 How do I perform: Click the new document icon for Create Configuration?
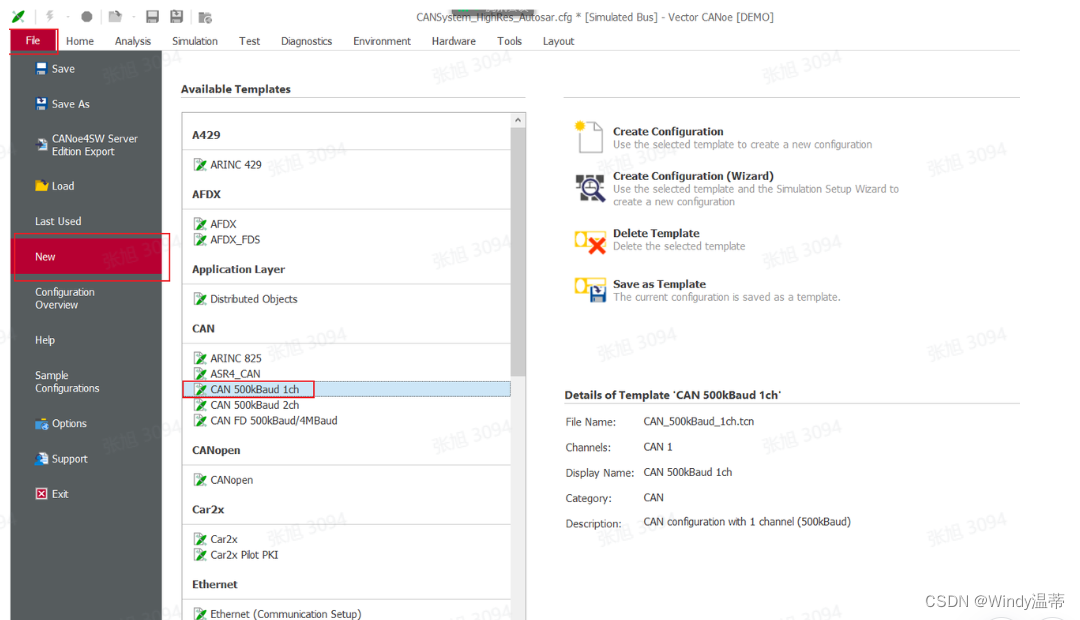[590, 136]
